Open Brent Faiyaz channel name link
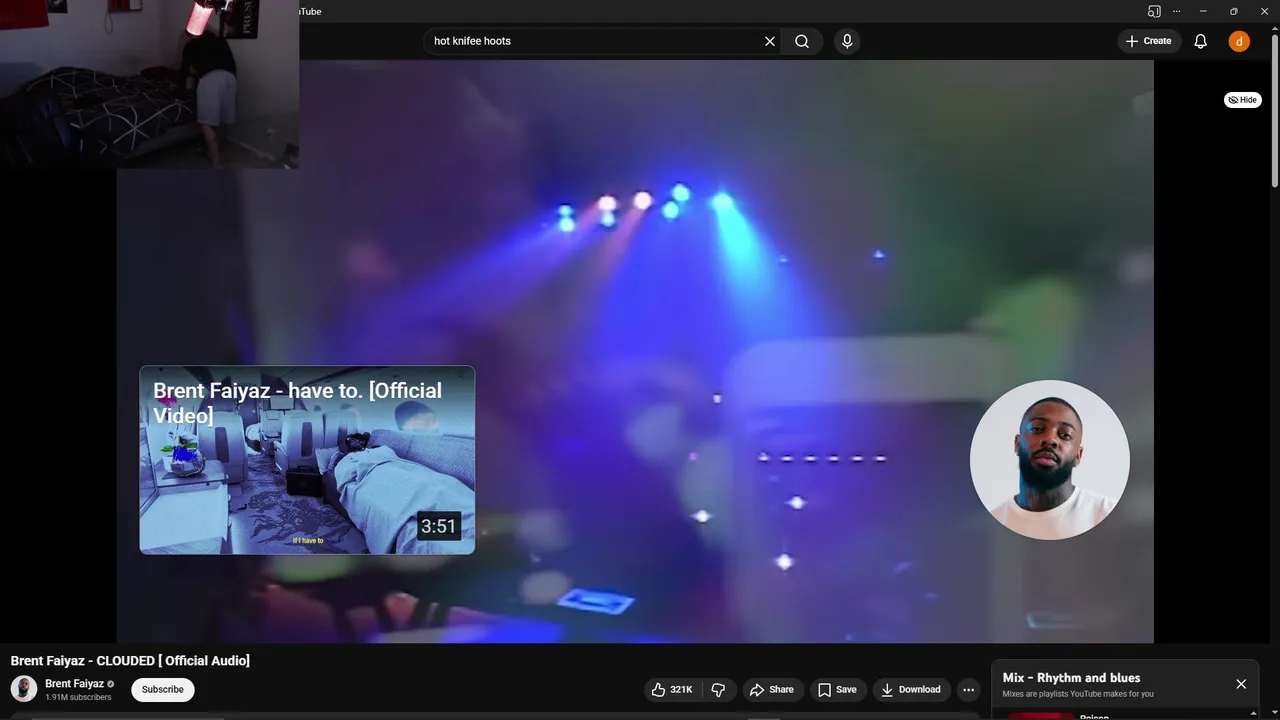The width and height of the screenshot is (1280, 720). pyautogui.click(x=74, y=684)
